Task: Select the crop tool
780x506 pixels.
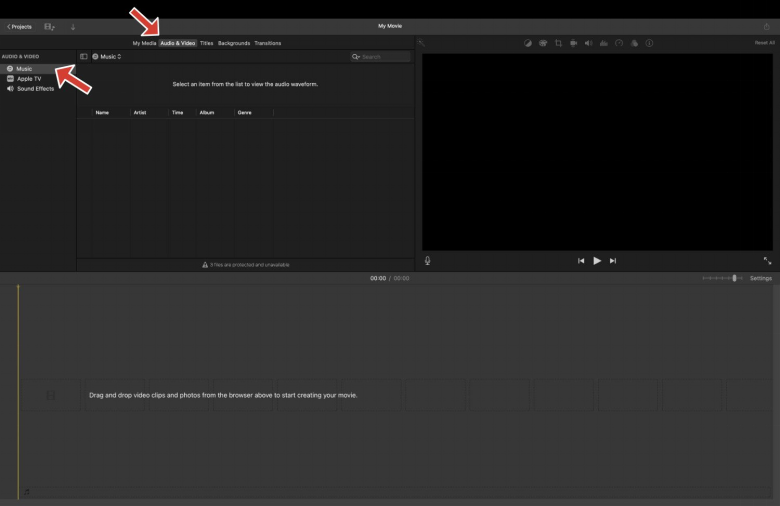Action: (x=558, y=43)
